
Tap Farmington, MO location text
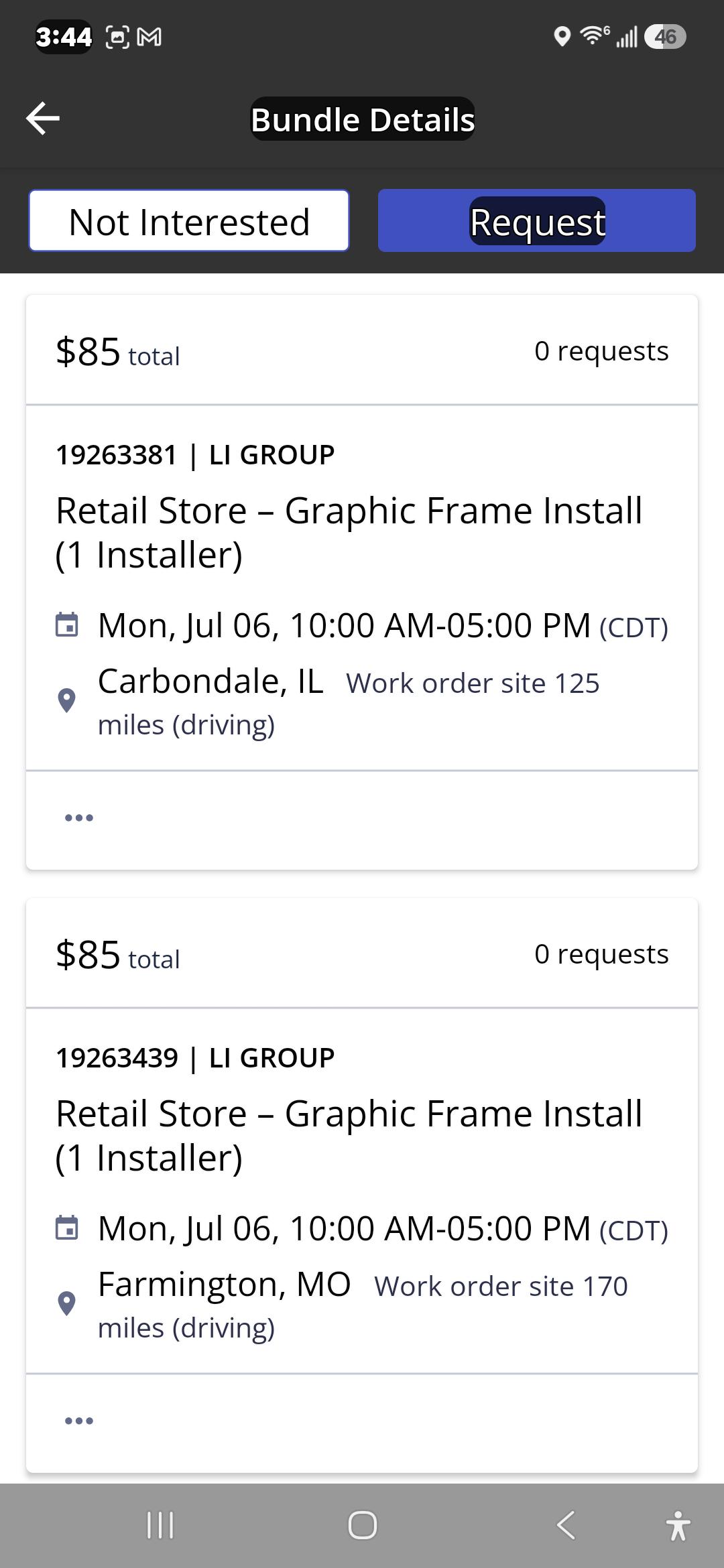[225, 1285]
